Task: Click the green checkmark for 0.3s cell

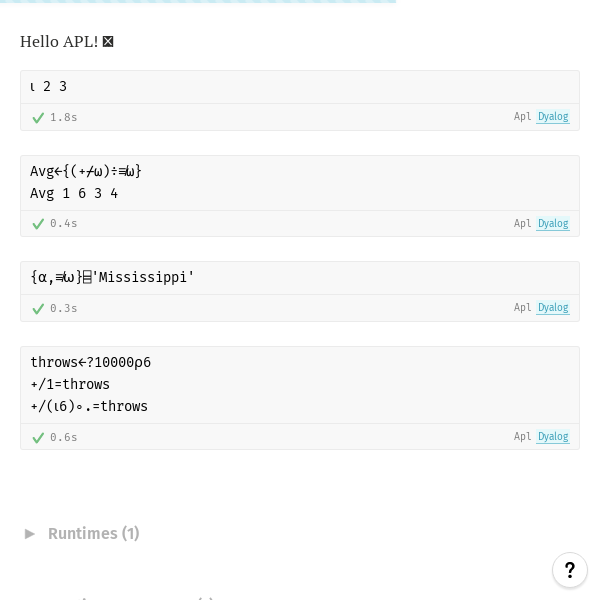Action: point(38,308)
